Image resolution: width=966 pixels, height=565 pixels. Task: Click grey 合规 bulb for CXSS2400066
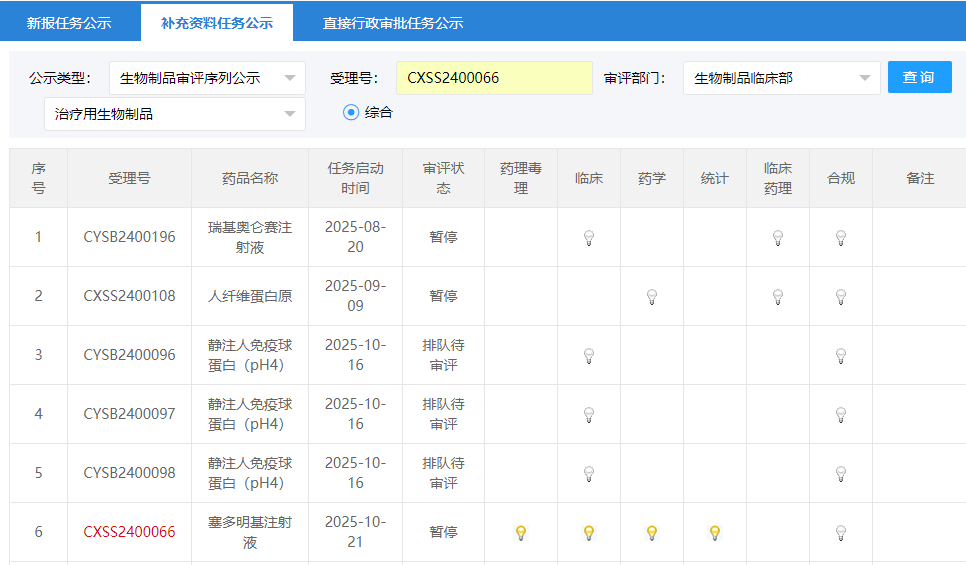(841, 532)
